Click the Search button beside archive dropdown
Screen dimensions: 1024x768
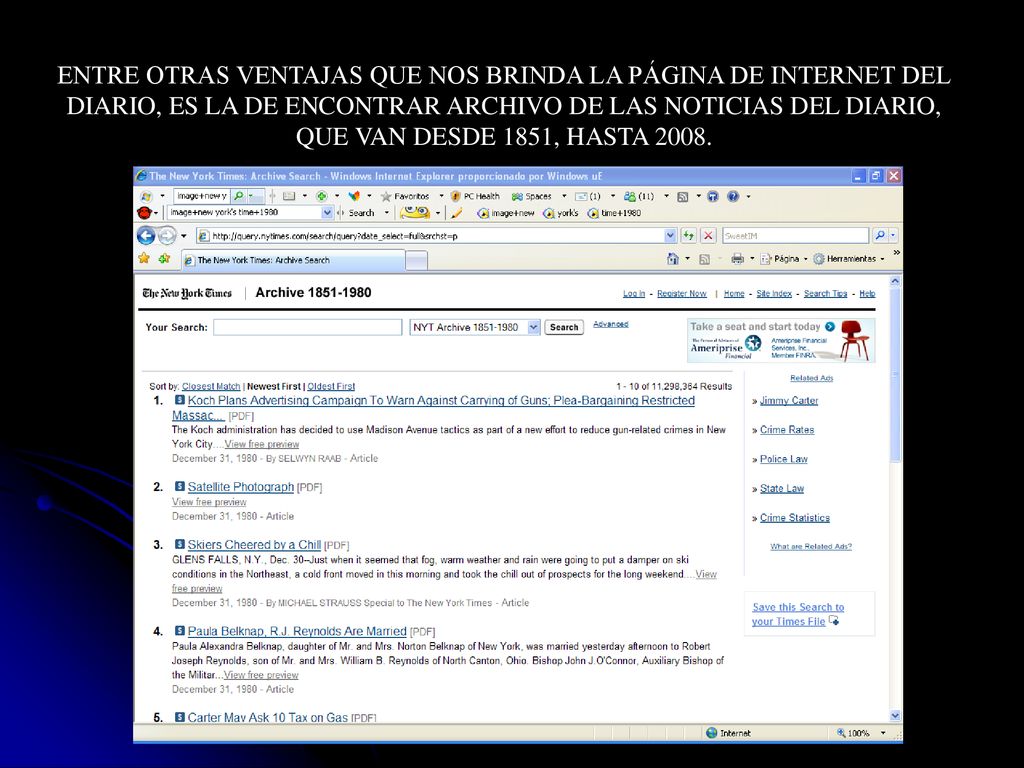coord(564,327)
